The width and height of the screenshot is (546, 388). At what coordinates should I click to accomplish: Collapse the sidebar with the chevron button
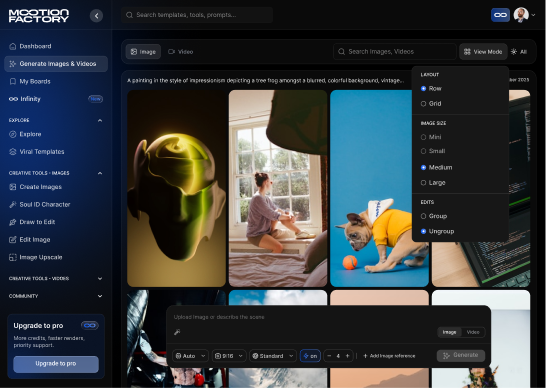pyautogui.click(x=96, y=15)
